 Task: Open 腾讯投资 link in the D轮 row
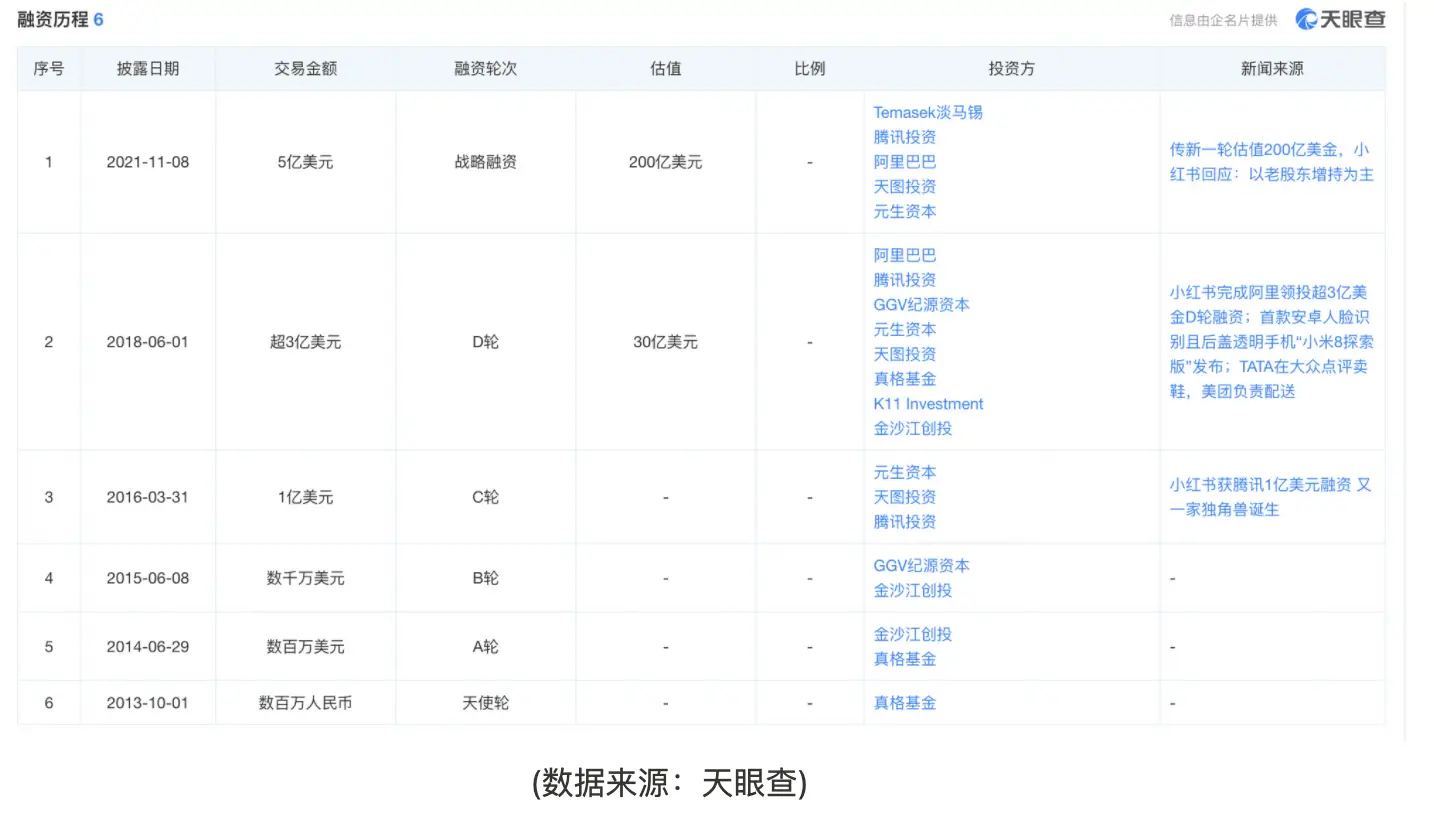coord(905,280)
